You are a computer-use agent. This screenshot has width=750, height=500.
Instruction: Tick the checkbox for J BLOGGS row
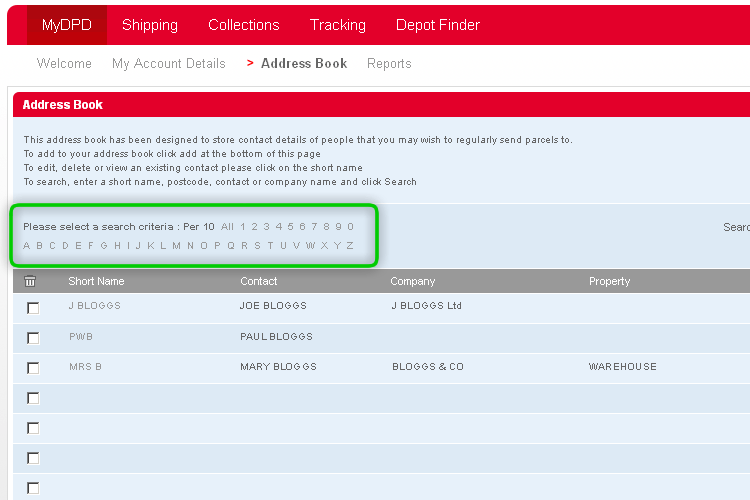coord(33,308)
